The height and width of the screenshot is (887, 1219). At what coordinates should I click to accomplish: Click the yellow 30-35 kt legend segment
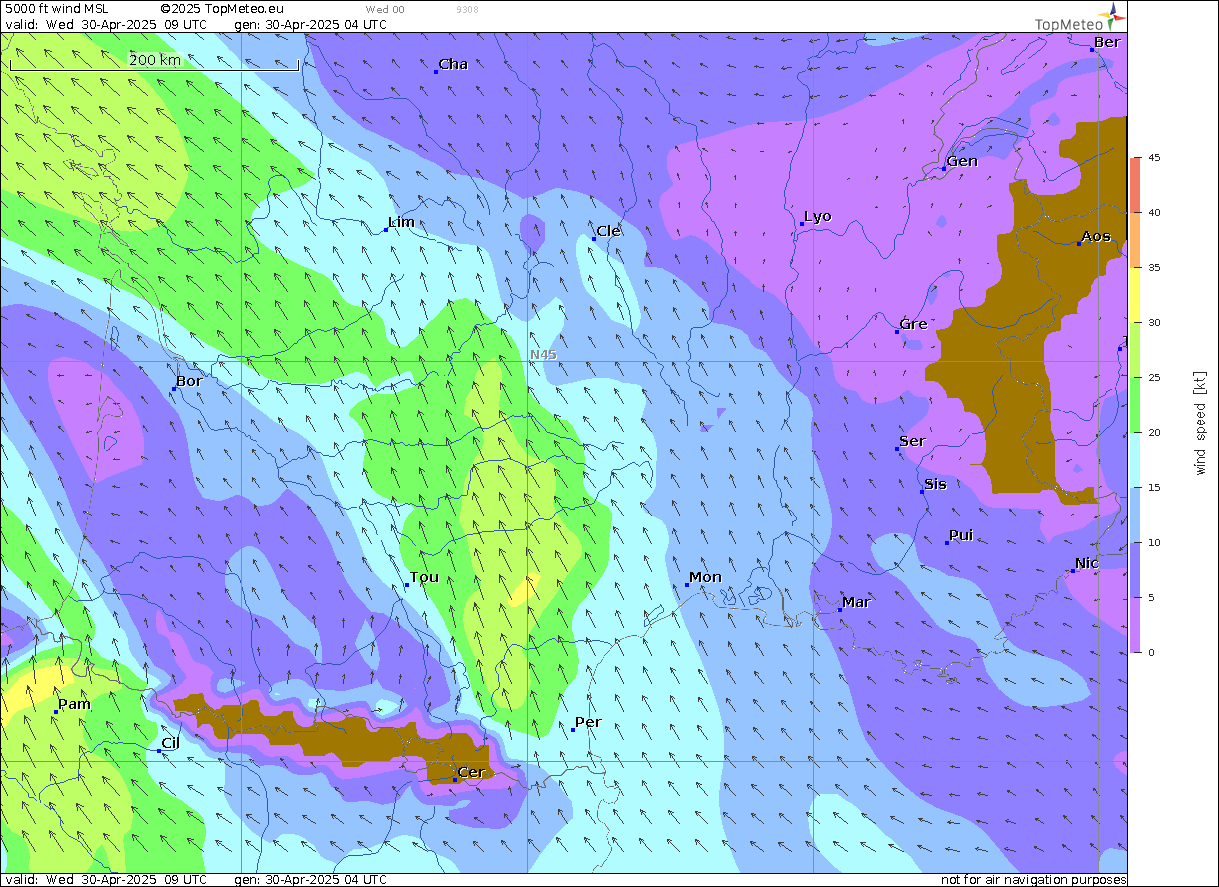click(x=1136, y=295)
